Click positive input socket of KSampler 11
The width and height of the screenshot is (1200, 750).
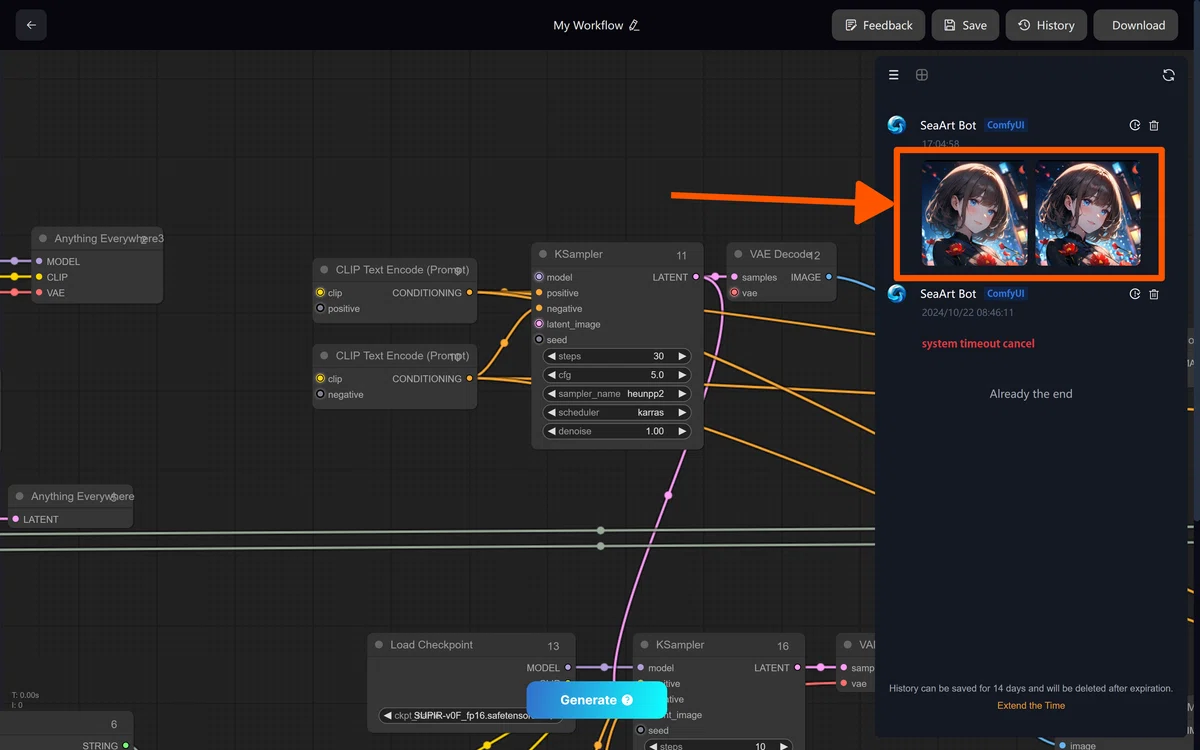539,293
